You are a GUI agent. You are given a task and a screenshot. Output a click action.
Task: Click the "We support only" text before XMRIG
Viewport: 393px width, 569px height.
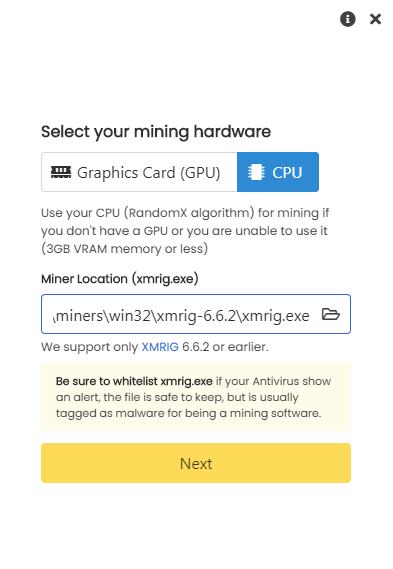(x=90, y=347)
